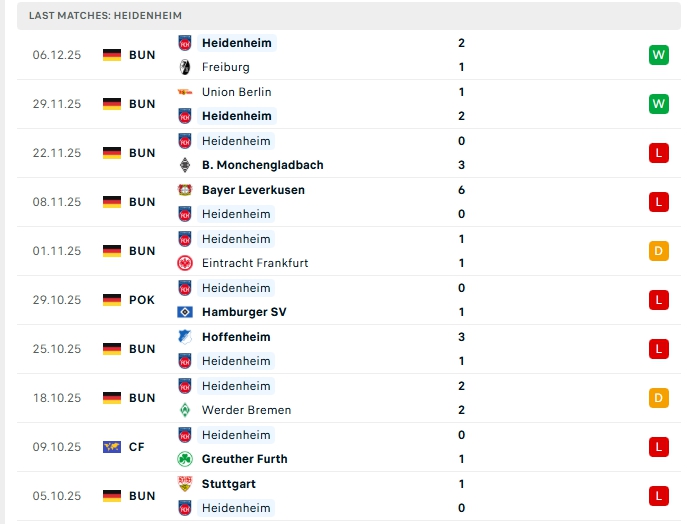691x524 pixels.
Task: Click the Freiburg club crest icon
Action: 184,67
